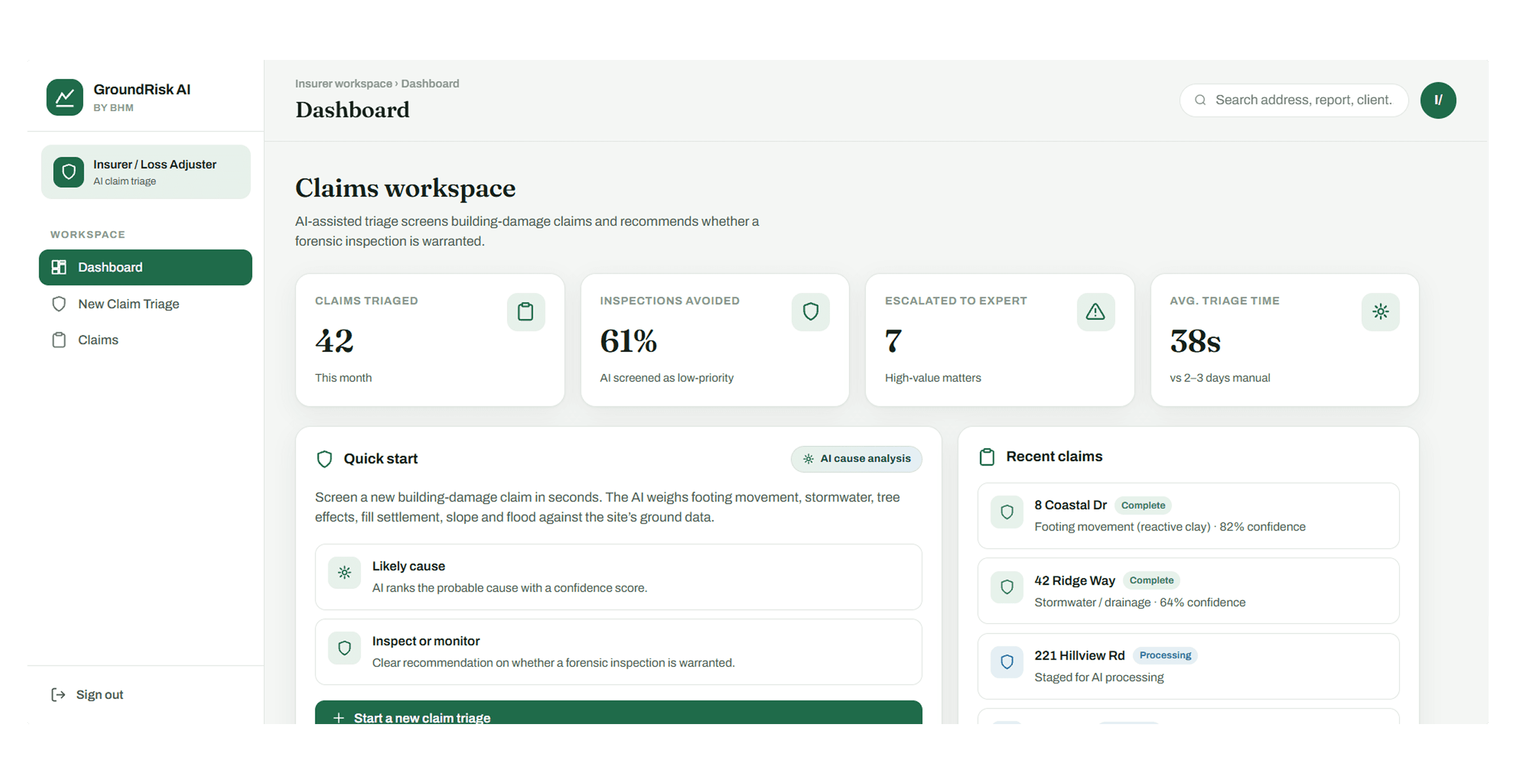
Task: Click the shield icon in Insurer / Loss Adjuster card
Action: click(69, 172)
